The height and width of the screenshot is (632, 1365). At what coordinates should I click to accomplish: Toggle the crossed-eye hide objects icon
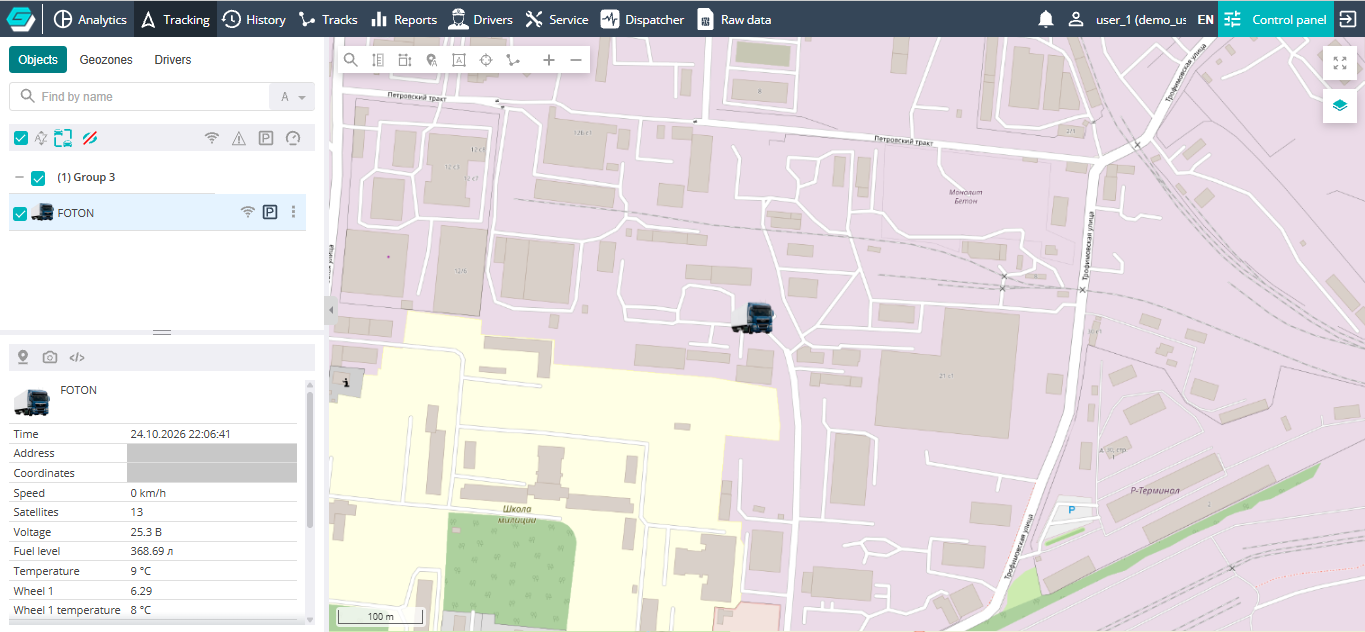coord(89,138)
